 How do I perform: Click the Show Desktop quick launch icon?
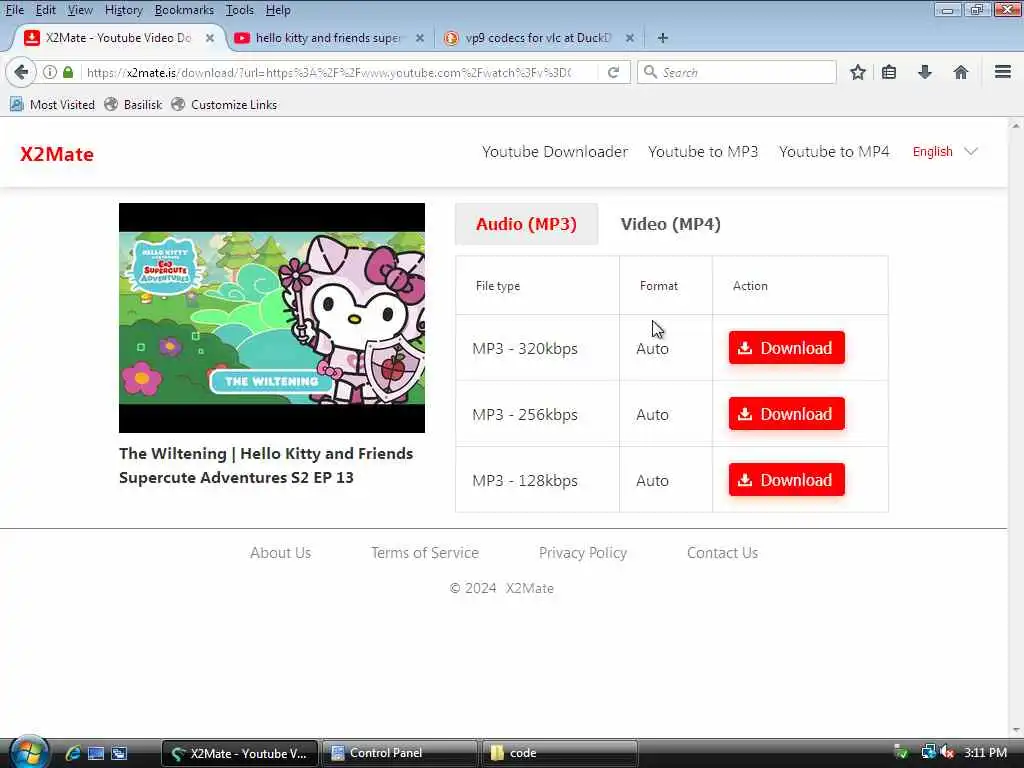[96, 753]
